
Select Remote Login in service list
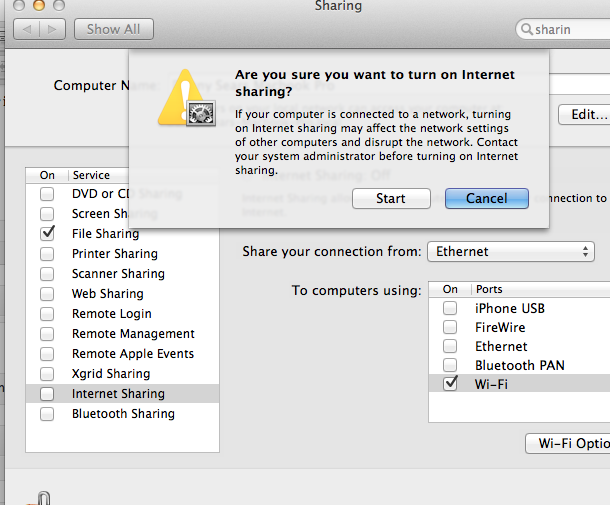click(x=112, y=314)
